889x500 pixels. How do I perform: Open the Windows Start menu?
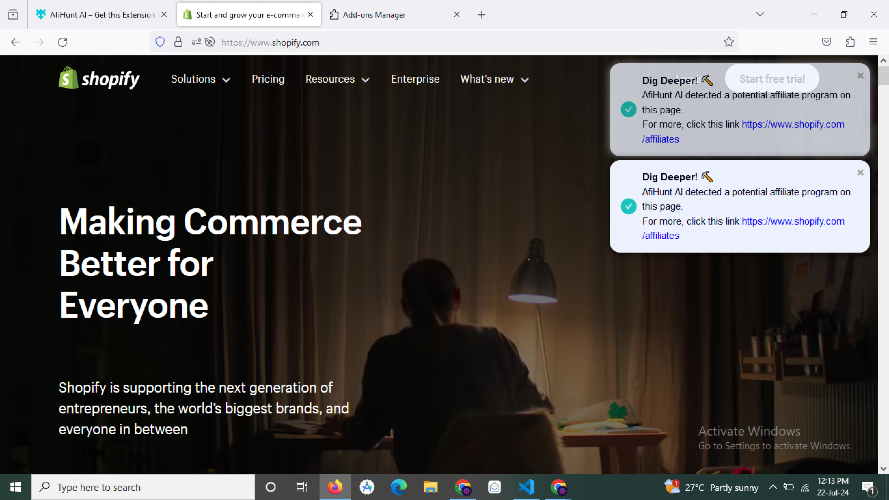click(x=15, y=487)
